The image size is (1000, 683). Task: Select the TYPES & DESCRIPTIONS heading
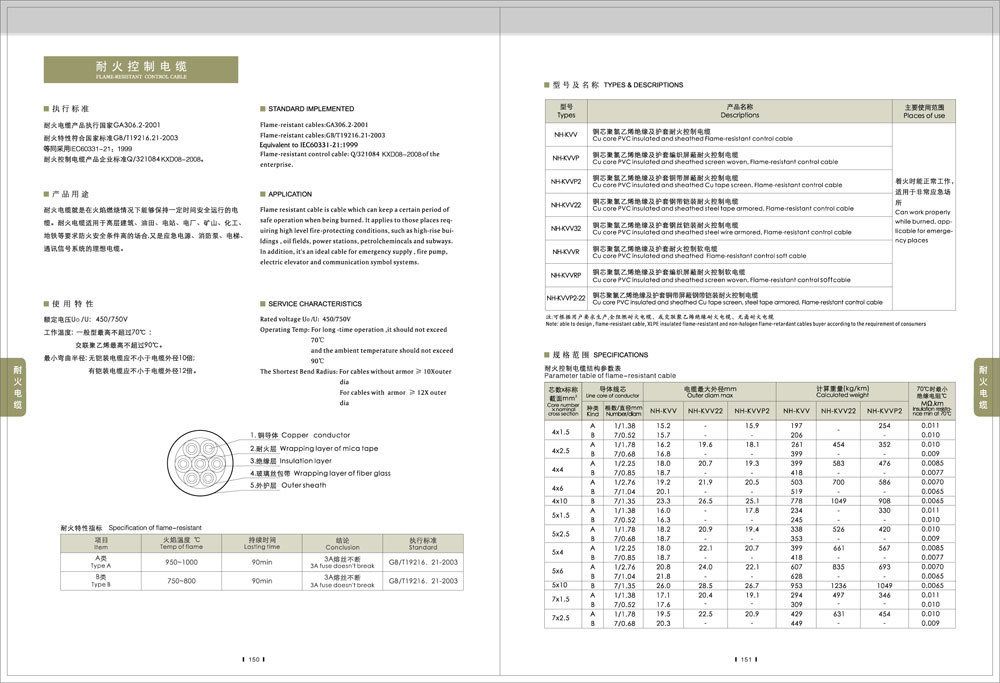point(643,85)
